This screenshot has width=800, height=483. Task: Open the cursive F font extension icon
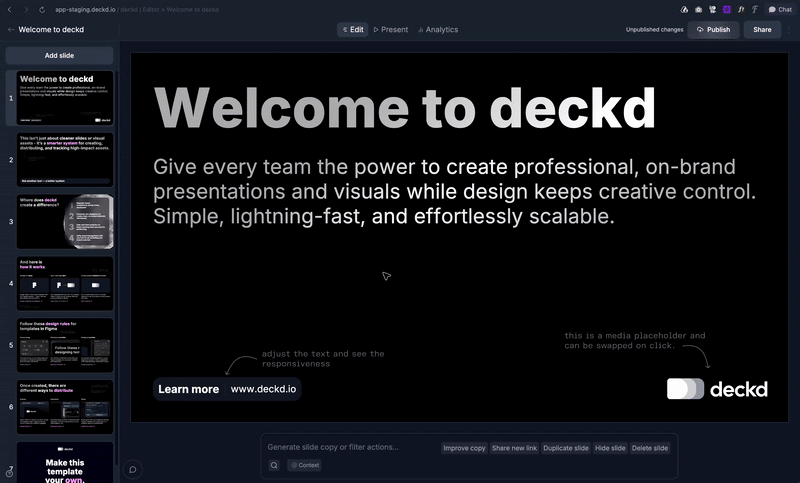coord(755,9)
